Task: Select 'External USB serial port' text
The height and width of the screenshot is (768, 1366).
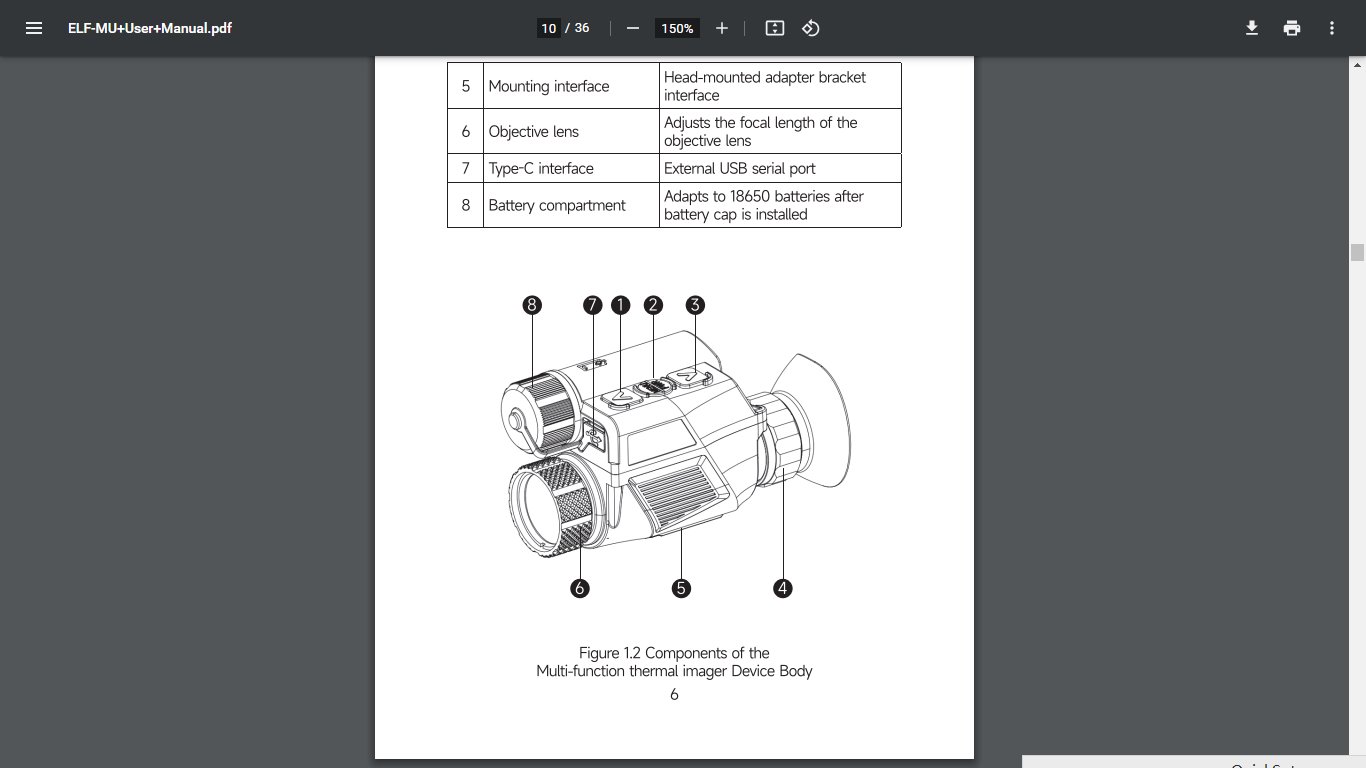Action: point(740,168)
